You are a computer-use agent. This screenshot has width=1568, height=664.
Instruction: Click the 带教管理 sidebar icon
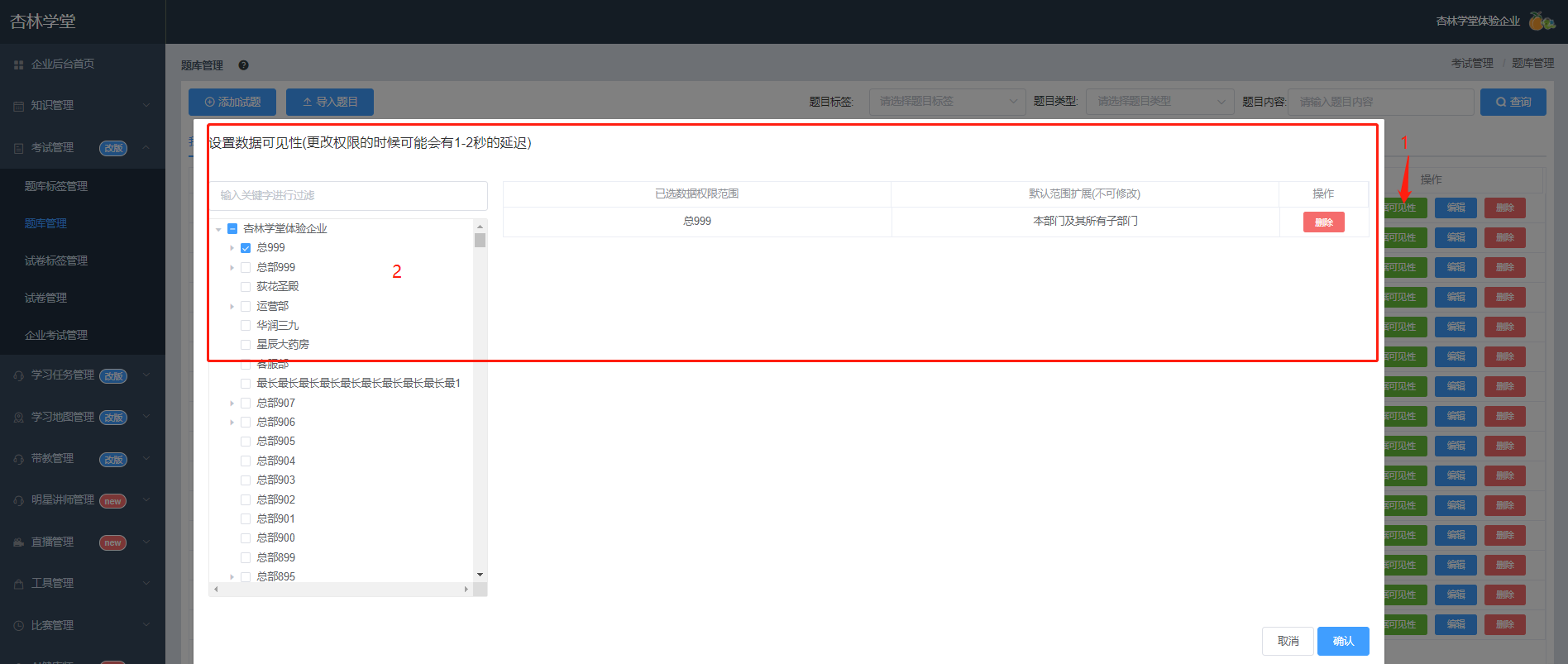(x=18, y=459)
